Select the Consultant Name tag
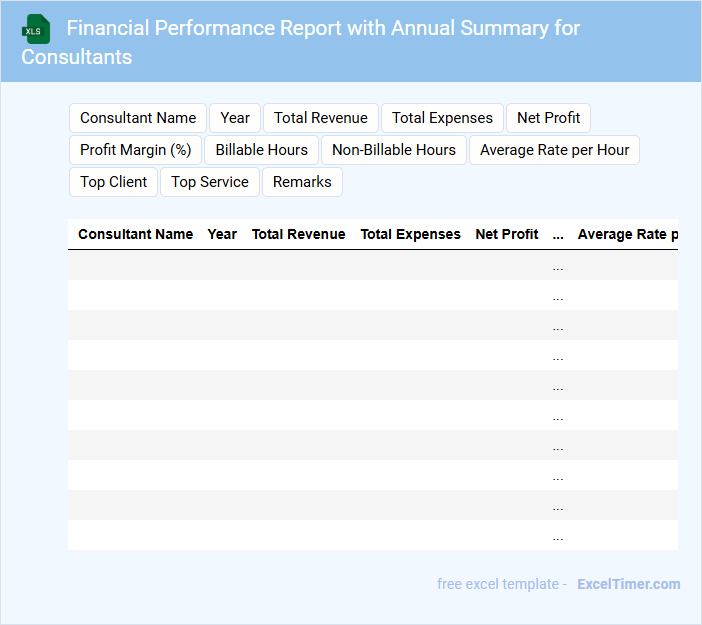 tap(138, 118)
